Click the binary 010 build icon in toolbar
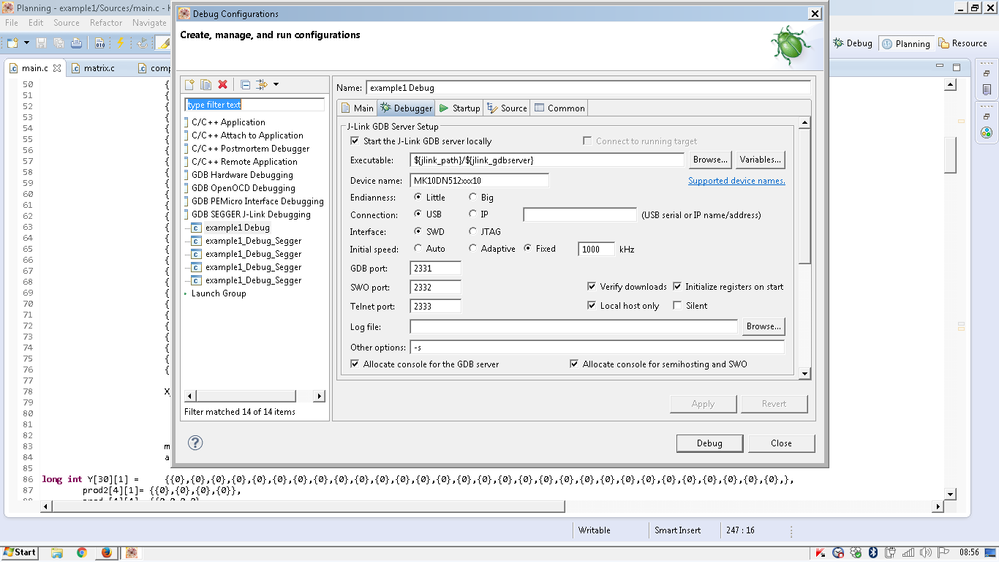The height and width of the screenshot is (562, 999). coord(100,43)
